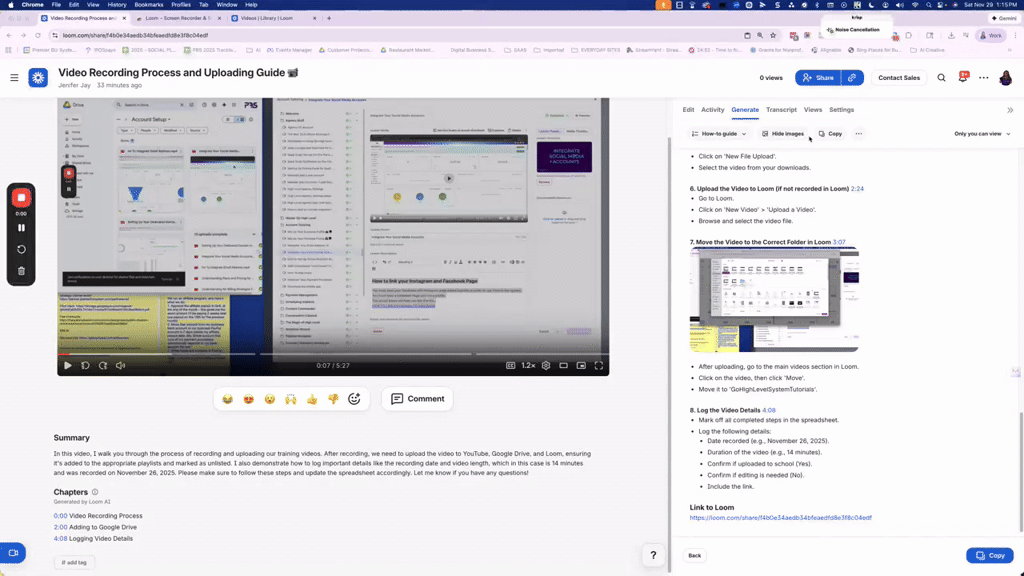React with the surprised emoji
The width and height of the screenshot is (1024, 576).
point(270,399)
